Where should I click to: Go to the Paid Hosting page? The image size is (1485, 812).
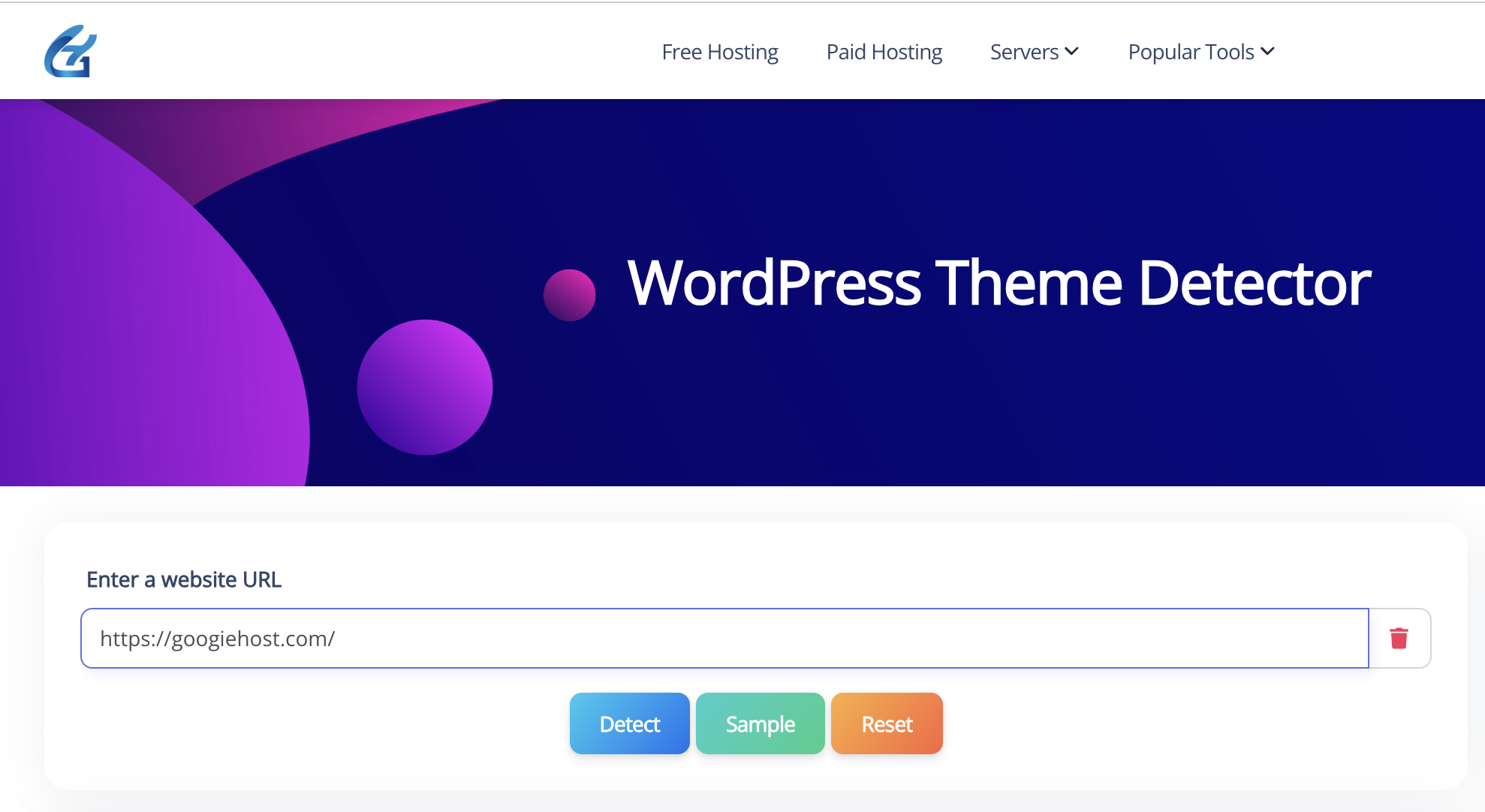[884, 52]
